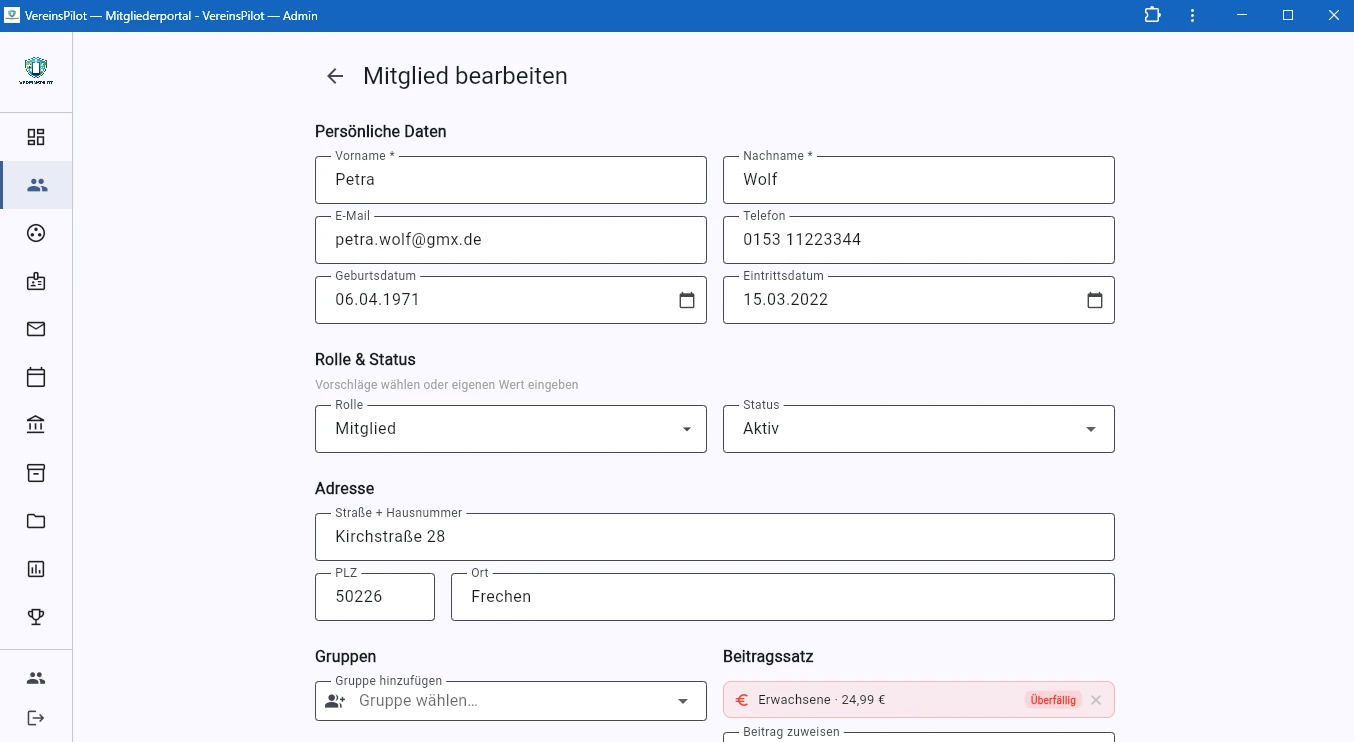Image resolution: width=1354 pixels, height=742 pixels.
Task: Open the sports ball icon in sidebar
Action: [x=36, y=233]
